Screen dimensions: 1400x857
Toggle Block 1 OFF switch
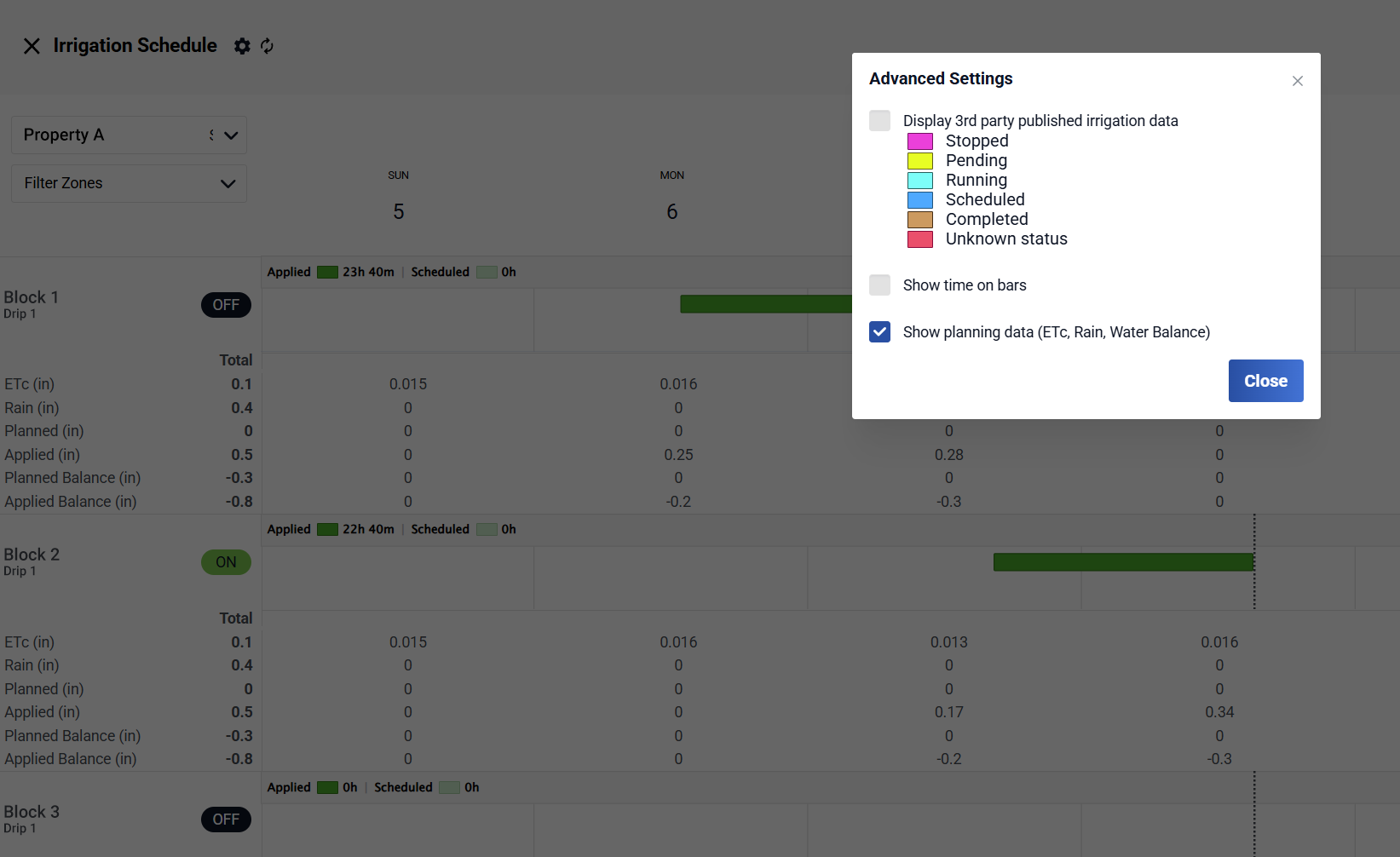tap(226, 305)
